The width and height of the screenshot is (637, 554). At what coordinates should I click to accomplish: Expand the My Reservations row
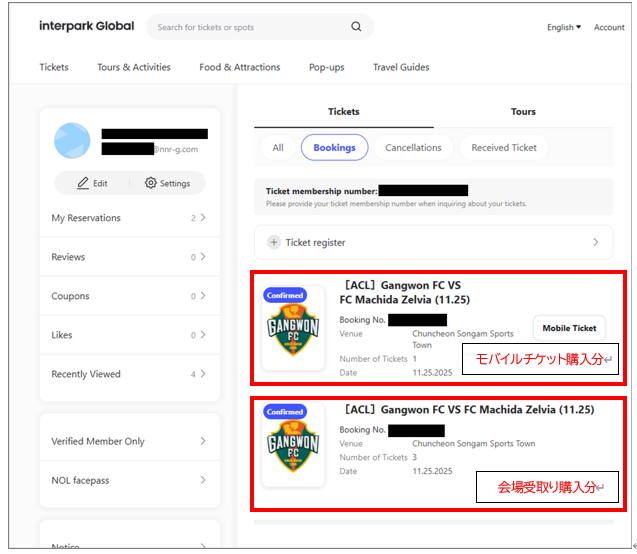coord(203,218)
